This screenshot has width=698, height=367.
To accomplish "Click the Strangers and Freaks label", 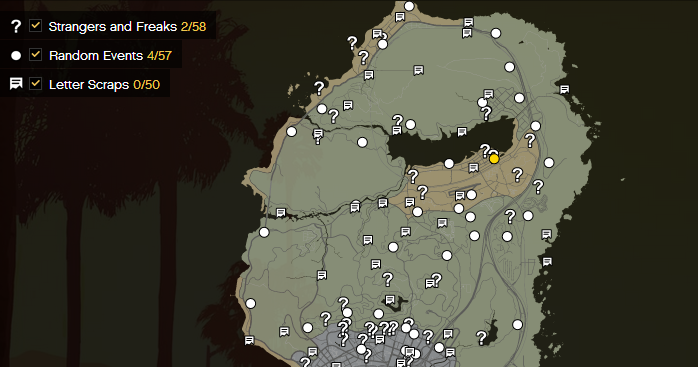I will point(113,27).
